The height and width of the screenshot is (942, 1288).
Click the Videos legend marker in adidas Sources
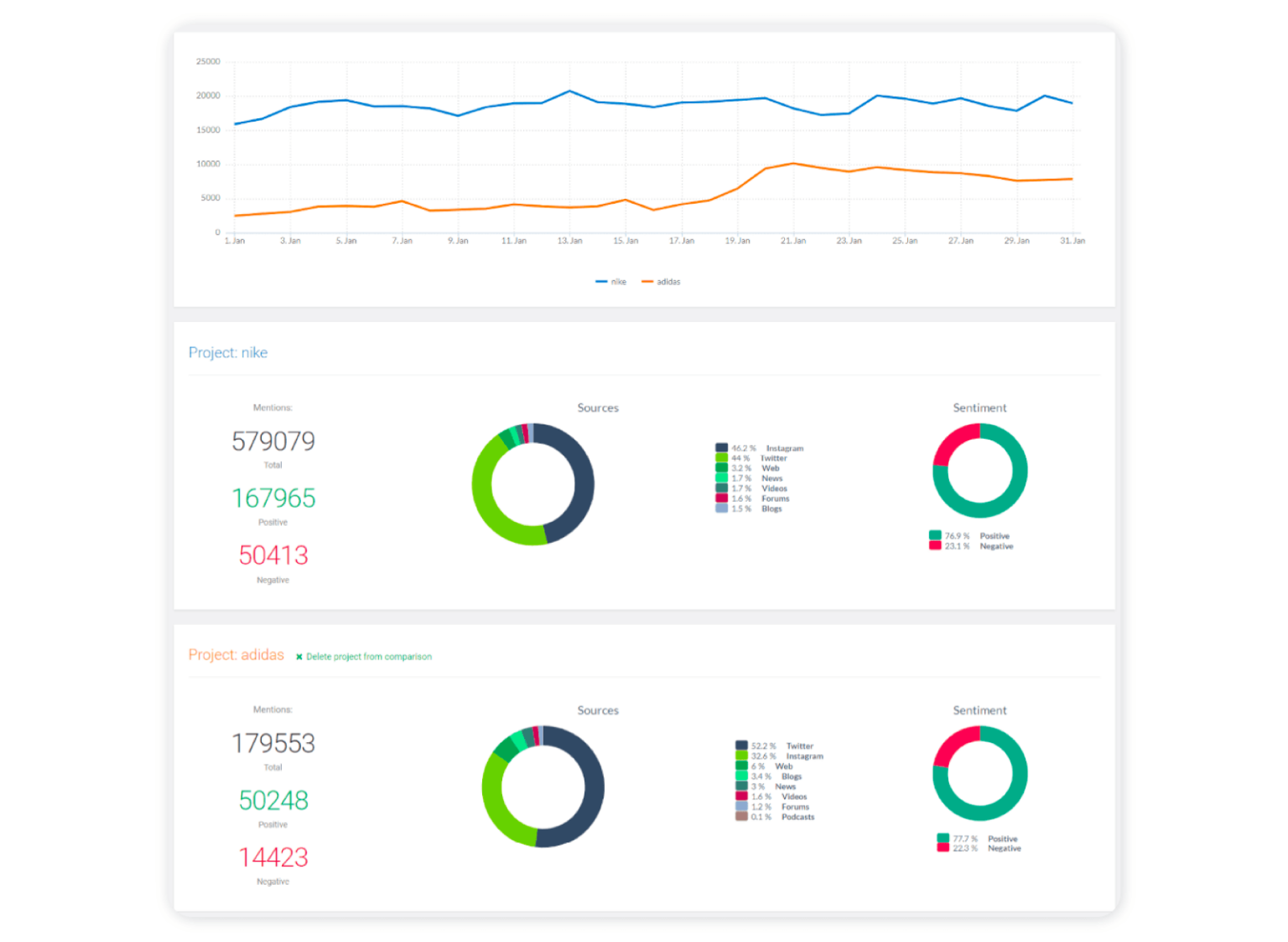740,796
